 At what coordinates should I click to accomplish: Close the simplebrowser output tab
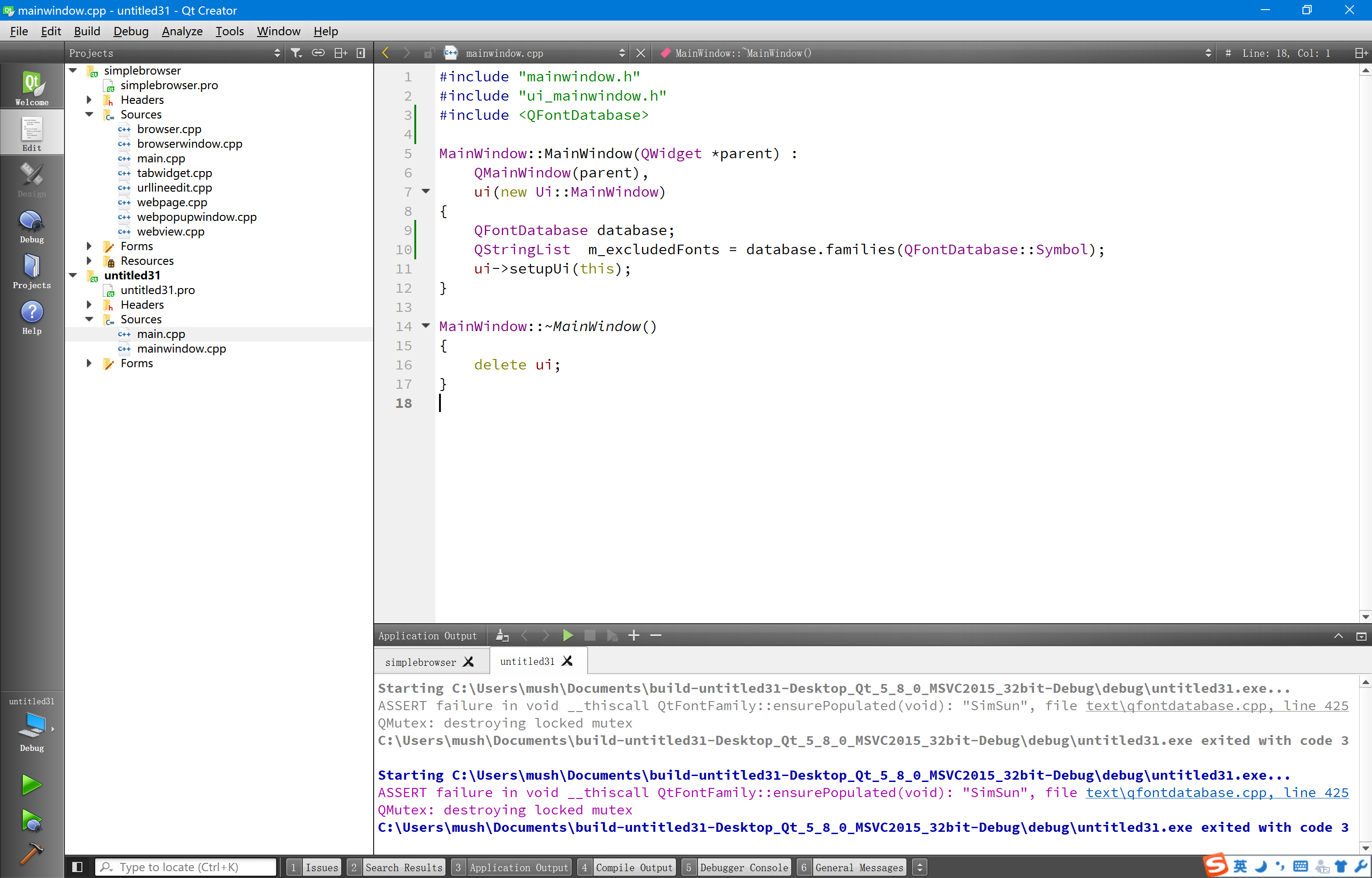(x=468, y=661)
